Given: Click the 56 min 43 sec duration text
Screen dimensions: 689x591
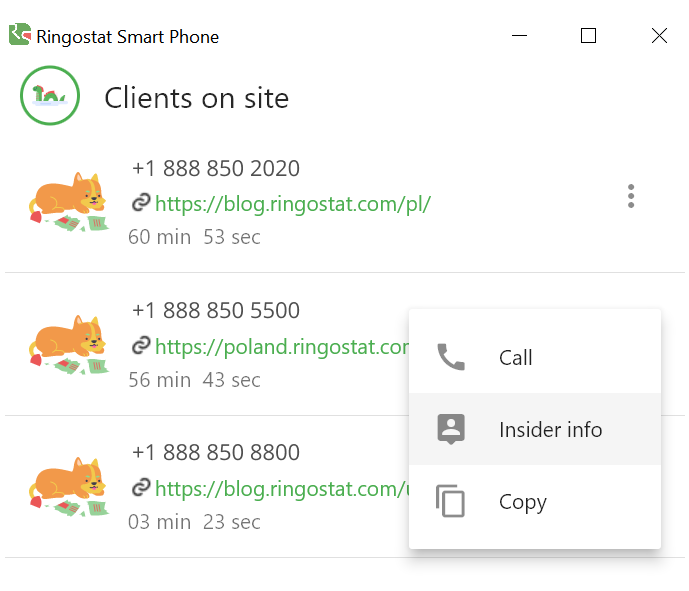Looking at the screenshot, I should 194,380.
